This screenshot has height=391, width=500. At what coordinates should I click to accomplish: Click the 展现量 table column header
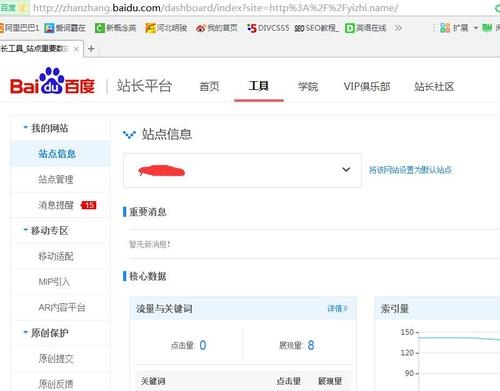click(330, 381)
